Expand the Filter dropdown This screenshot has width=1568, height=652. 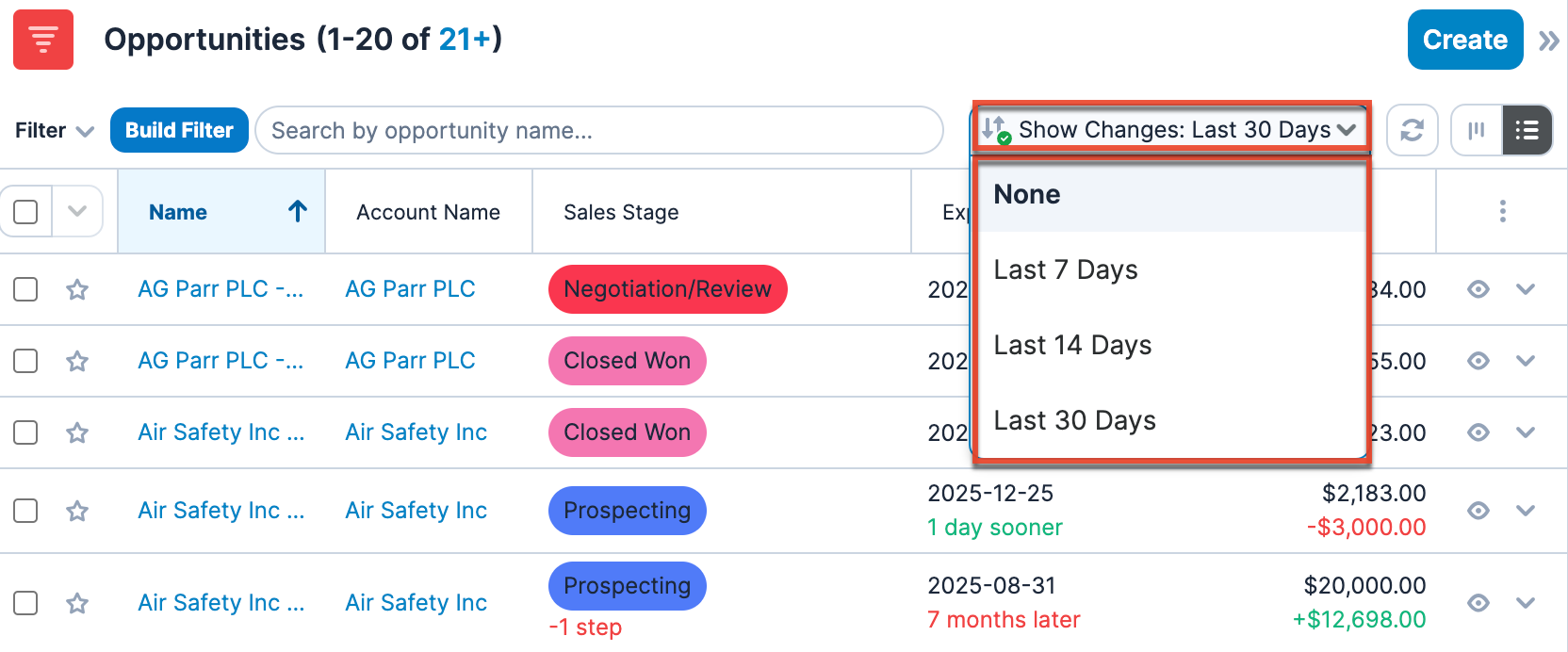tap(55, 131)
